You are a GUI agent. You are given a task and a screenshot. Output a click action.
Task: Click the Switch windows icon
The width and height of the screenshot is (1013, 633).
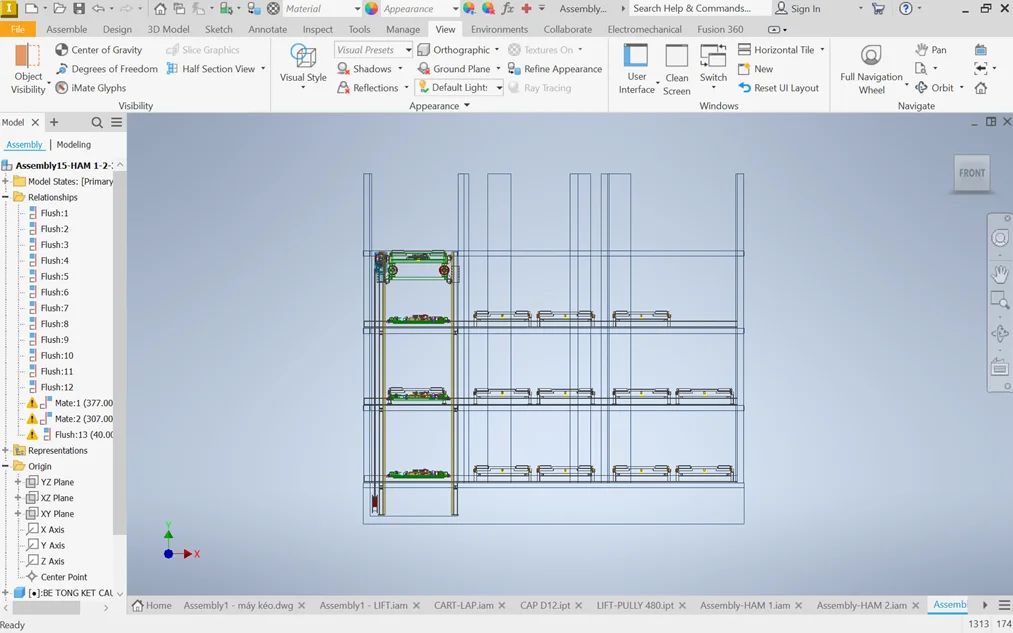click(713, 56)
